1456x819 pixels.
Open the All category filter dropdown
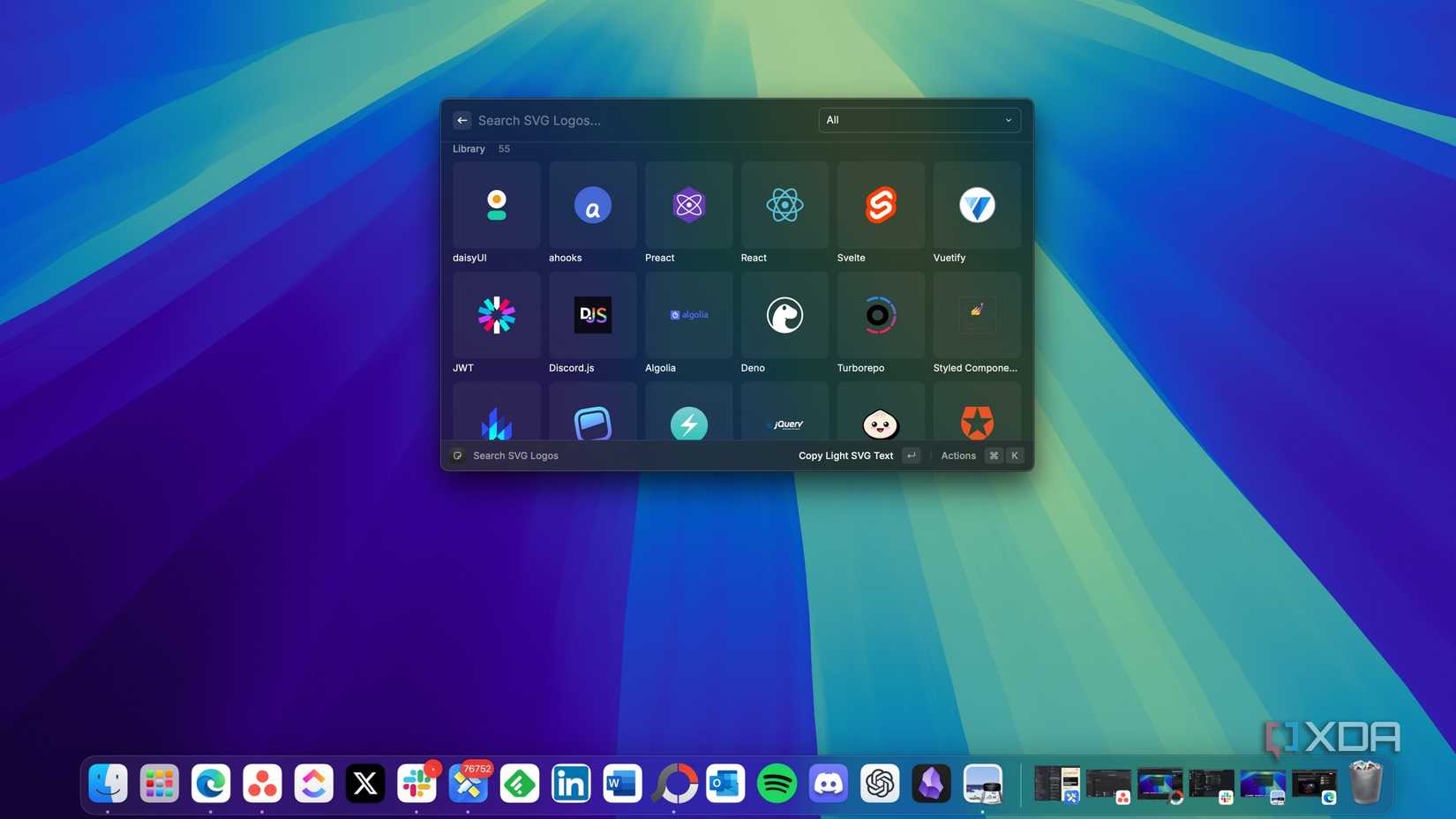point(919,120)
